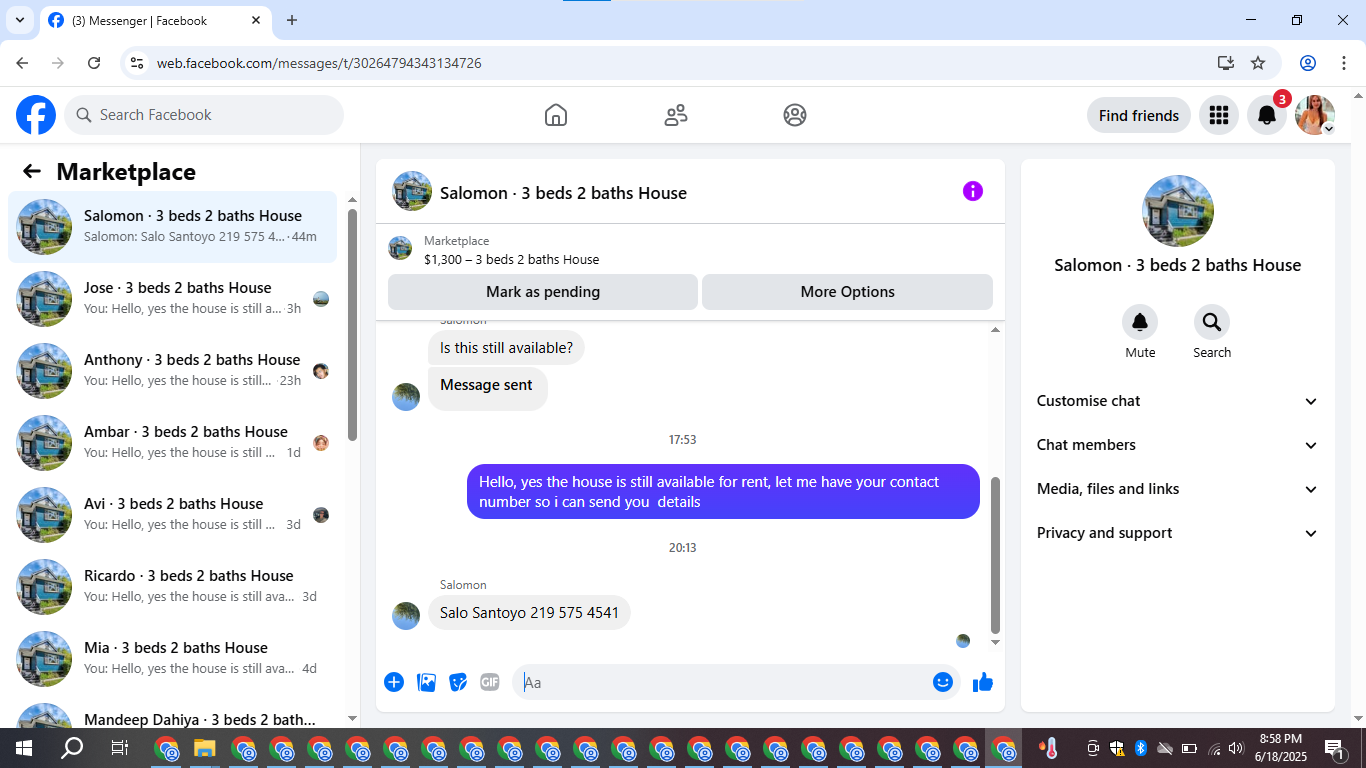Open File Explorer from the taskbar
This screenshot has height=768, width=1366.
[205, 748]
